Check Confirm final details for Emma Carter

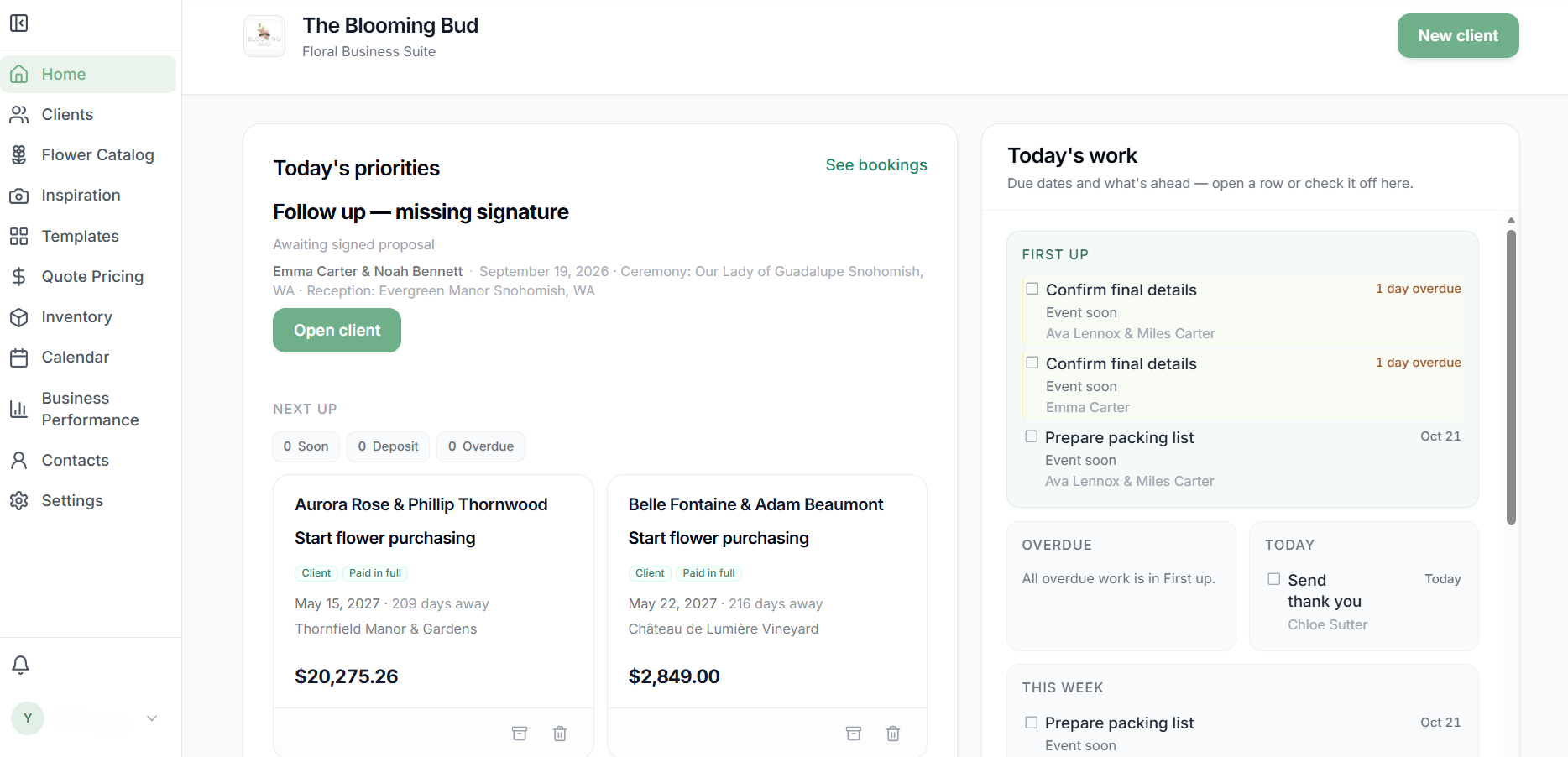click(1032, 363)
